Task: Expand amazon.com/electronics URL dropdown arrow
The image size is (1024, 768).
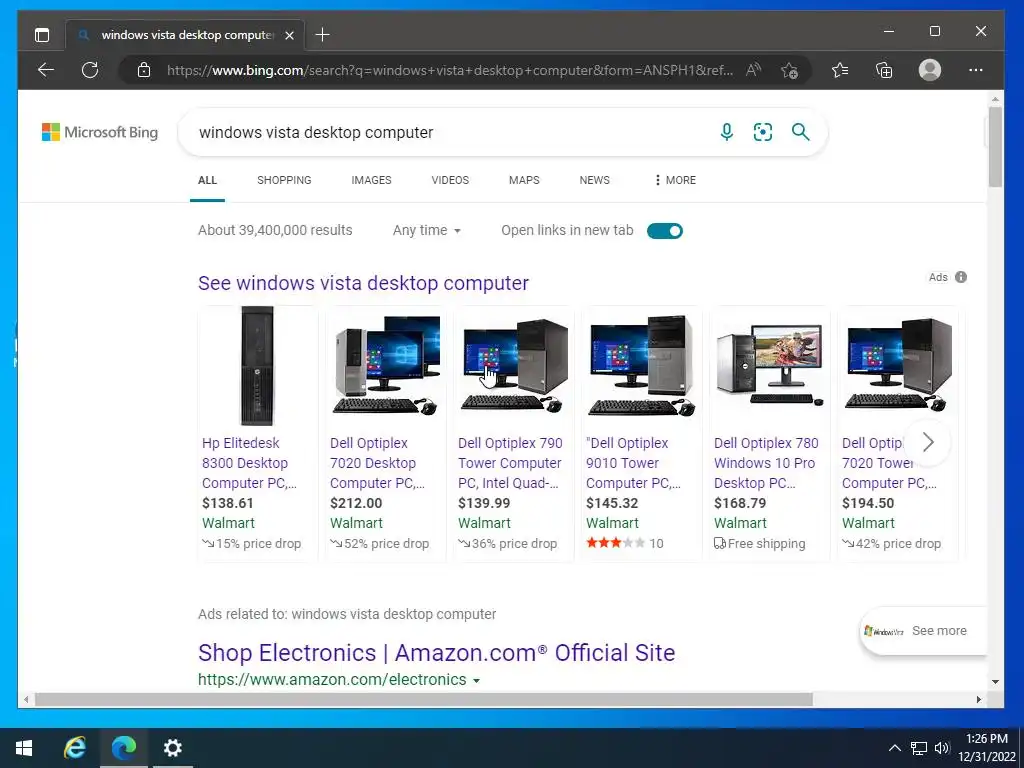Action: click(x=477, y=680)
